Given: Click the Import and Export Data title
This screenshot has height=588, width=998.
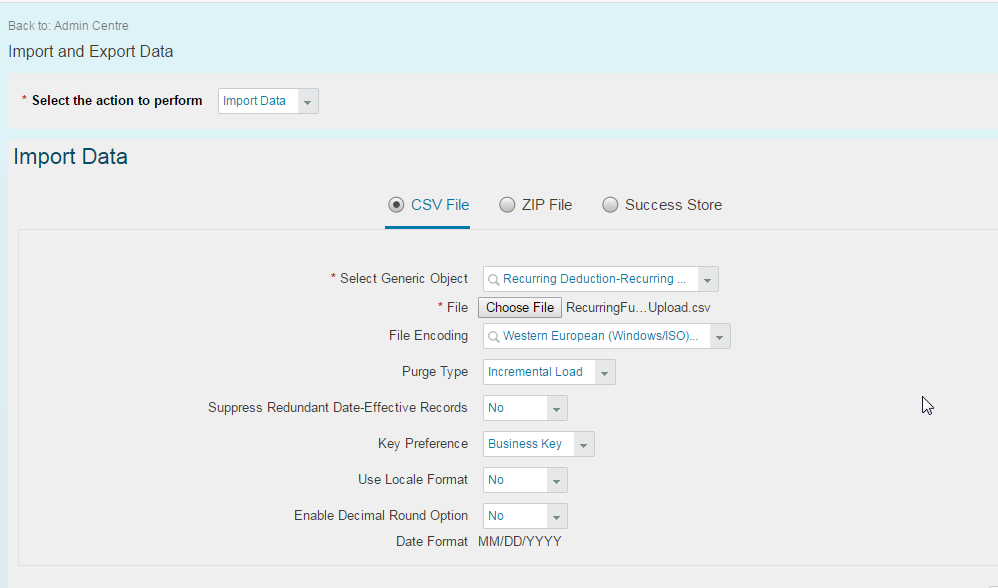Looking at the screenshot, I should (x=90, y=52).
